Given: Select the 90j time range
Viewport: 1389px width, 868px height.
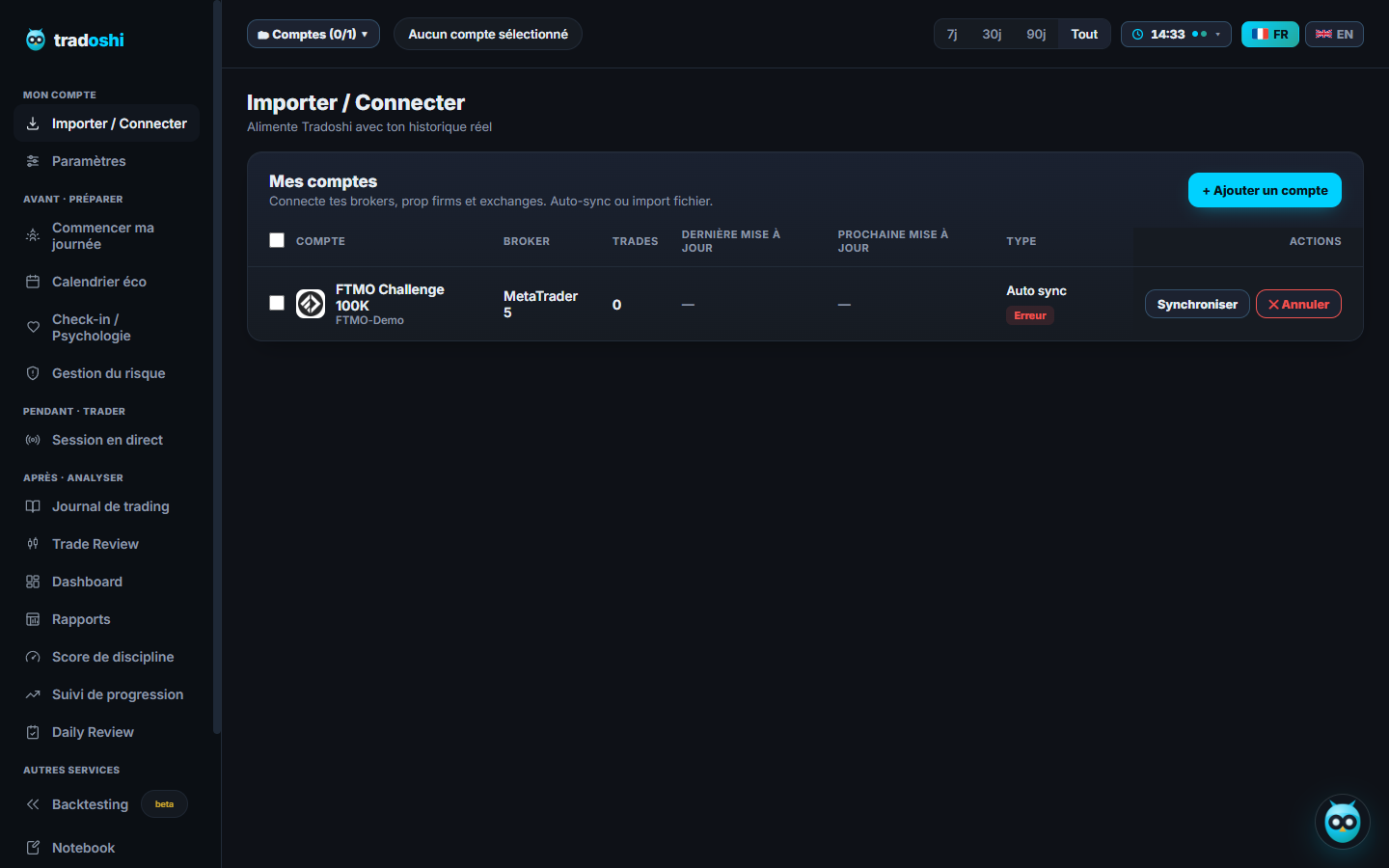Looking at the screenshot, I should pyautogui.click(x=1036, y=34).
